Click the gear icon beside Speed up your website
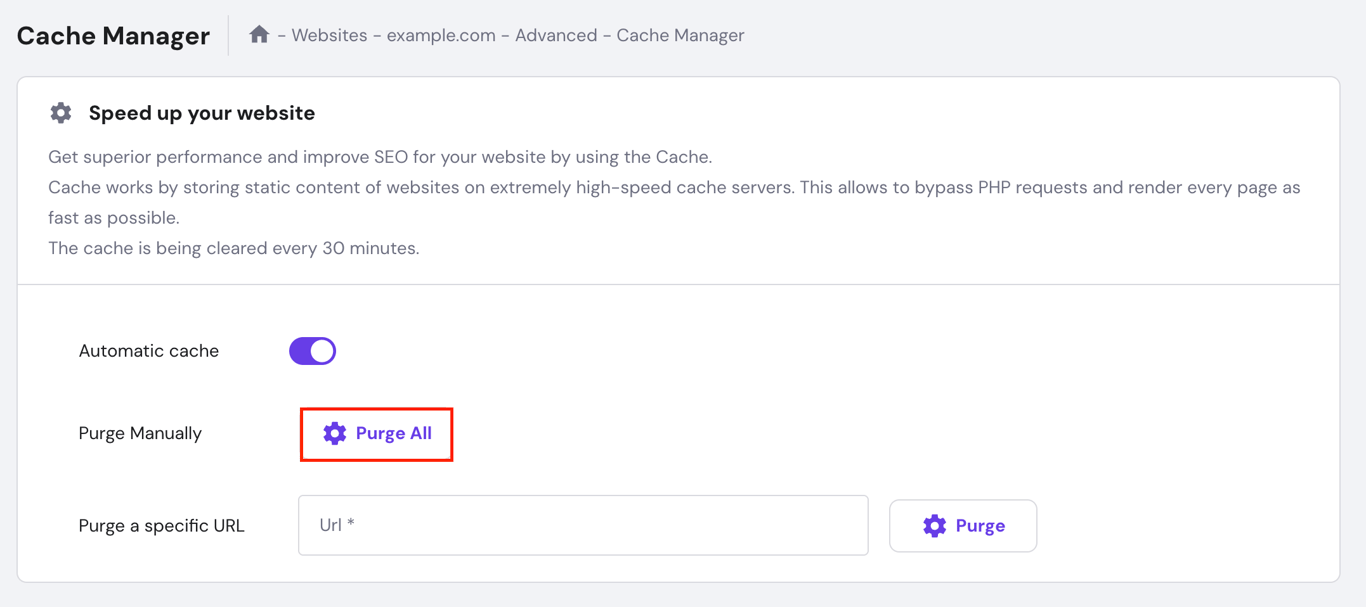The image size is (1366, 607). tap(60, 112)
